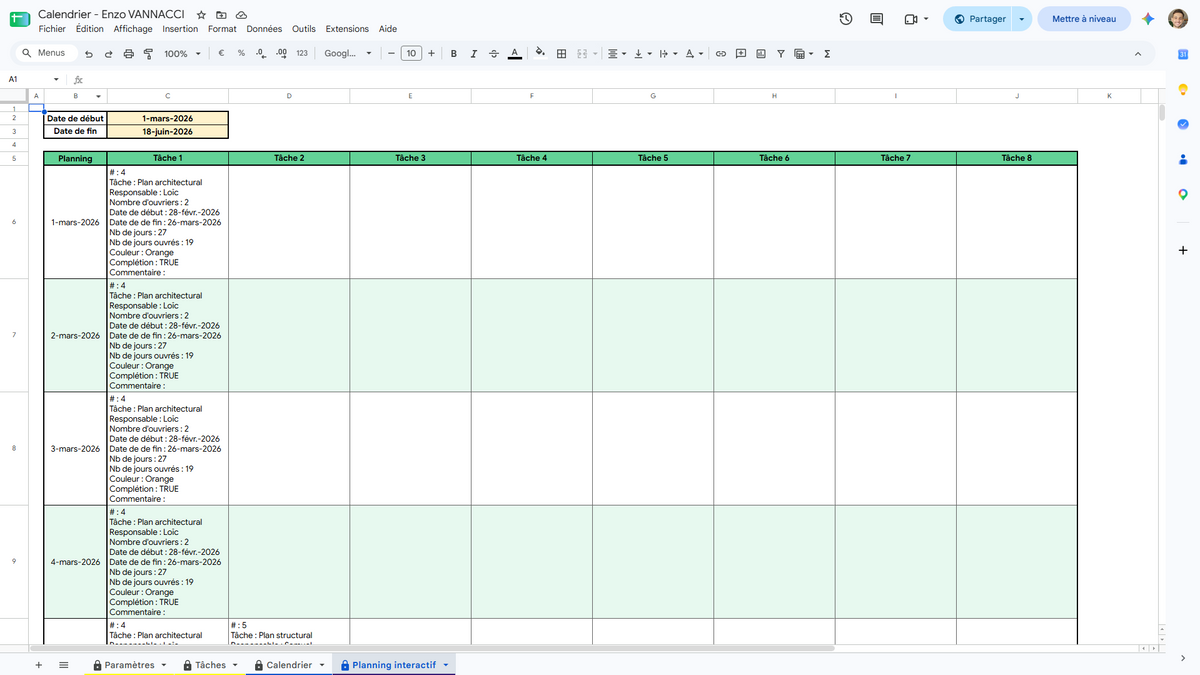Open the Insertion menu
This screenshot has width=1200, height=675.
[180, 29]
